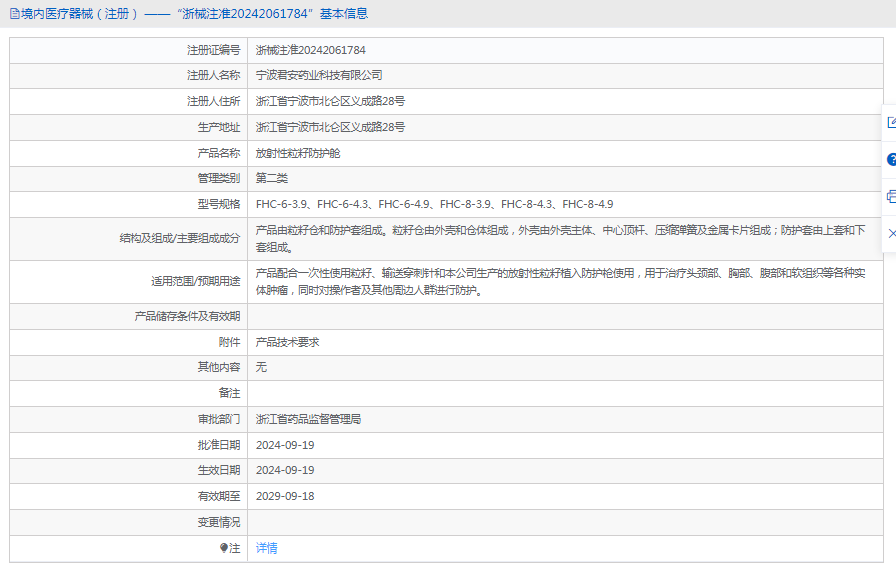Viewport: 896px width, 570px height.
Task: Close the floating side panel with the X
Action: click(892, 234)
